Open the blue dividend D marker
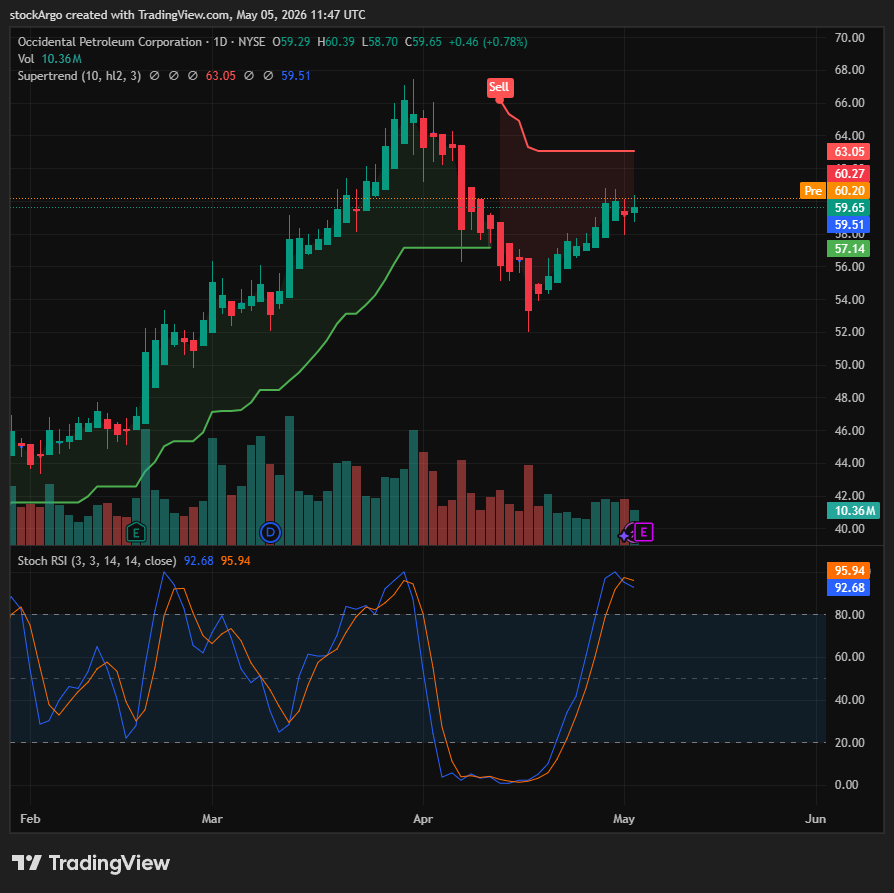 pos(270,533)
